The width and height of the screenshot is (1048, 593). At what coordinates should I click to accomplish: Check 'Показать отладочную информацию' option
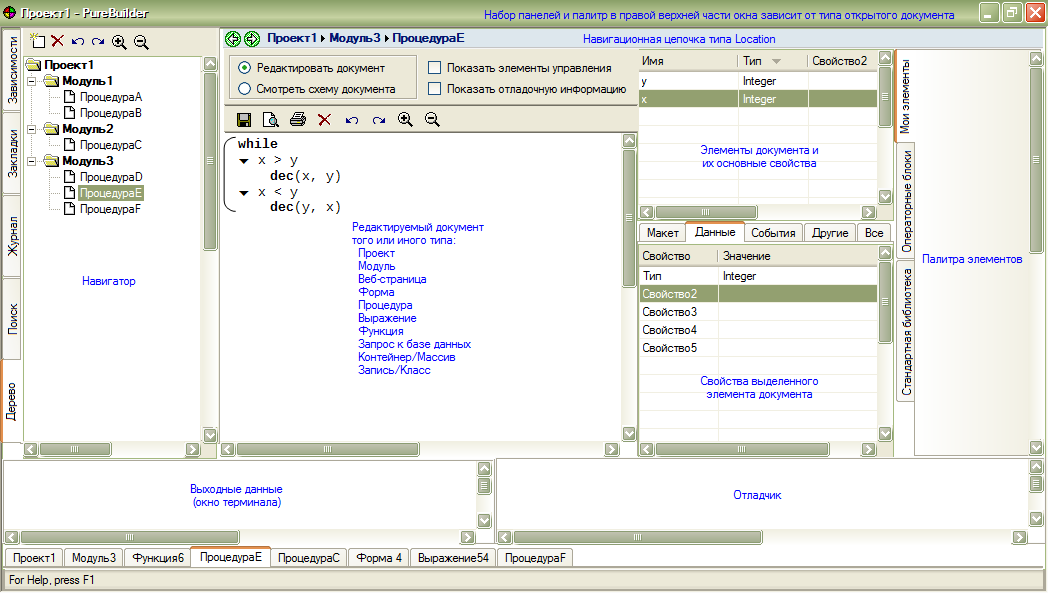[434, 89]
